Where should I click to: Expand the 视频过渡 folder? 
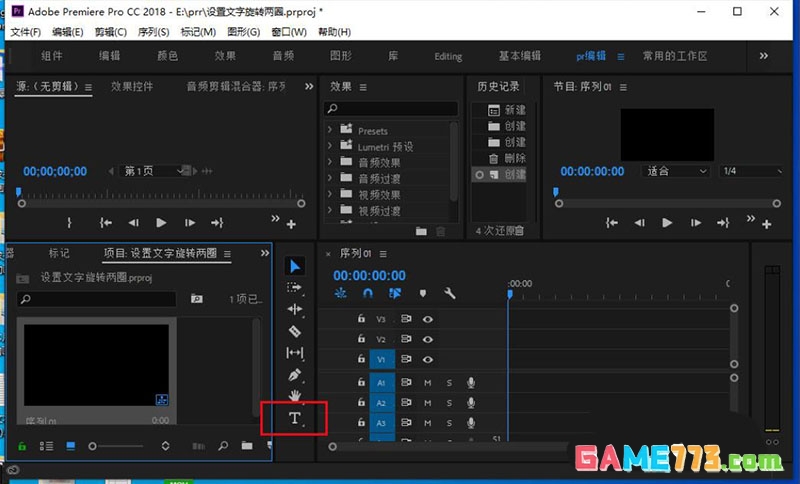point(330,210)
